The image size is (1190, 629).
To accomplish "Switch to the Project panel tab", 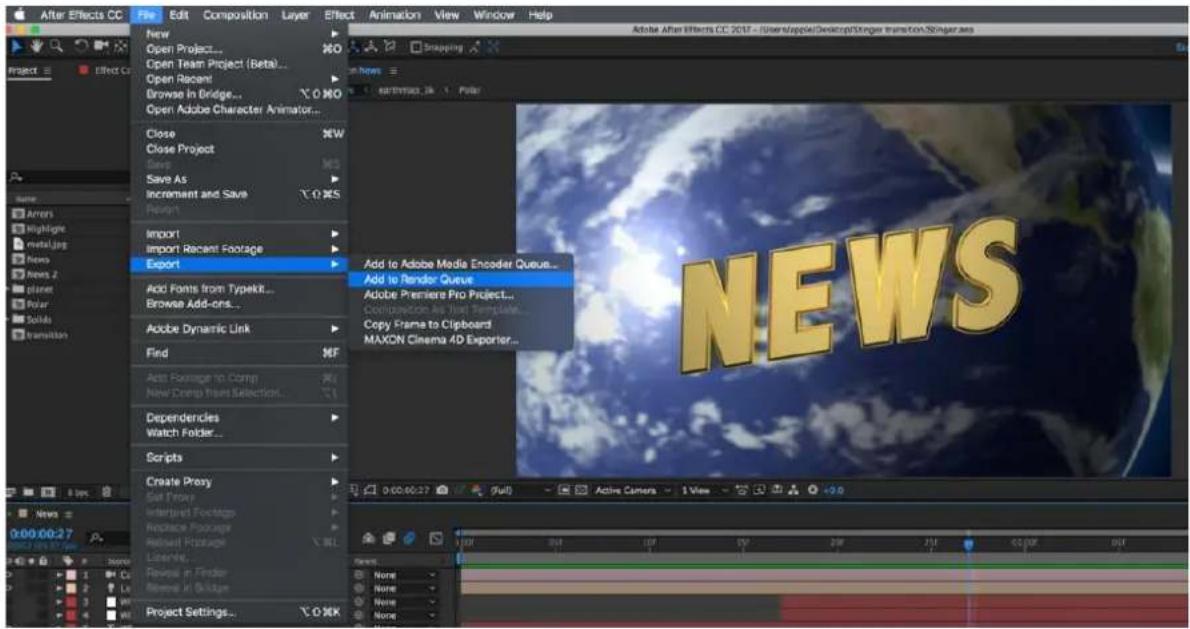I will click(22, 71).
